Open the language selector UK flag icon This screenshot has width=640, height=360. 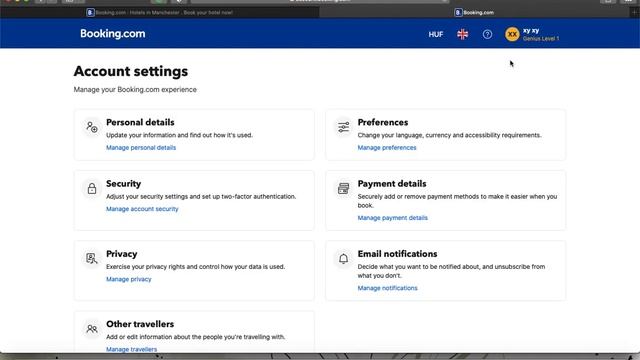pyautogui.click(x=462, y=34)
